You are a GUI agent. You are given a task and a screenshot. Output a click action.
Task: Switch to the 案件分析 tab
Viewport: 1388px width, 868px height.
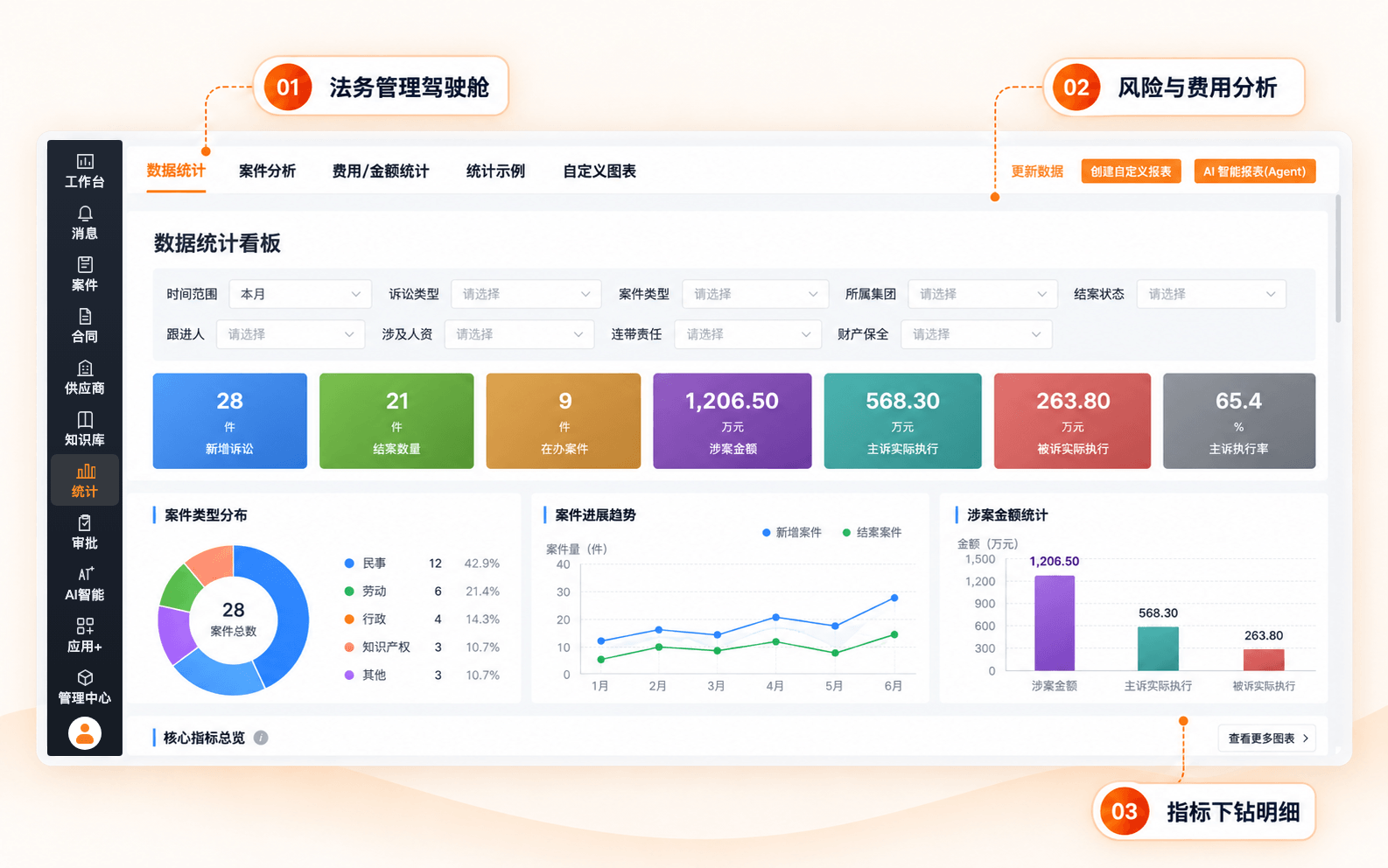[267, 171]
